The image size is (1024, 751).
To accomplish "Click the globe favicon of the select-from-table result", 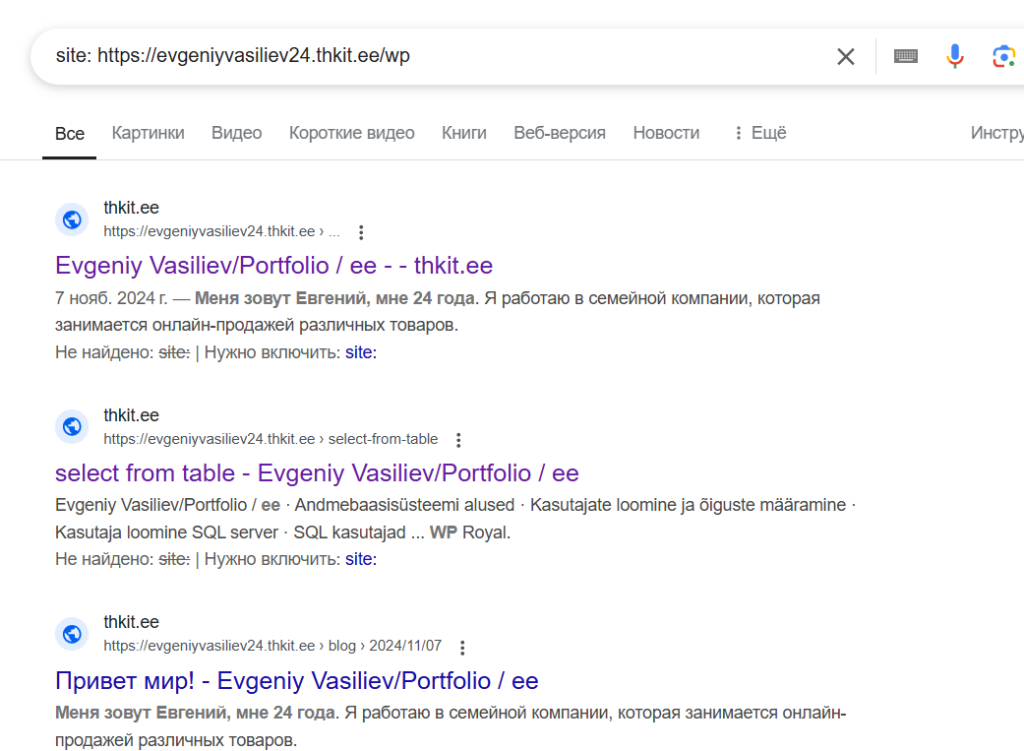I will click(x=72, y=426).
